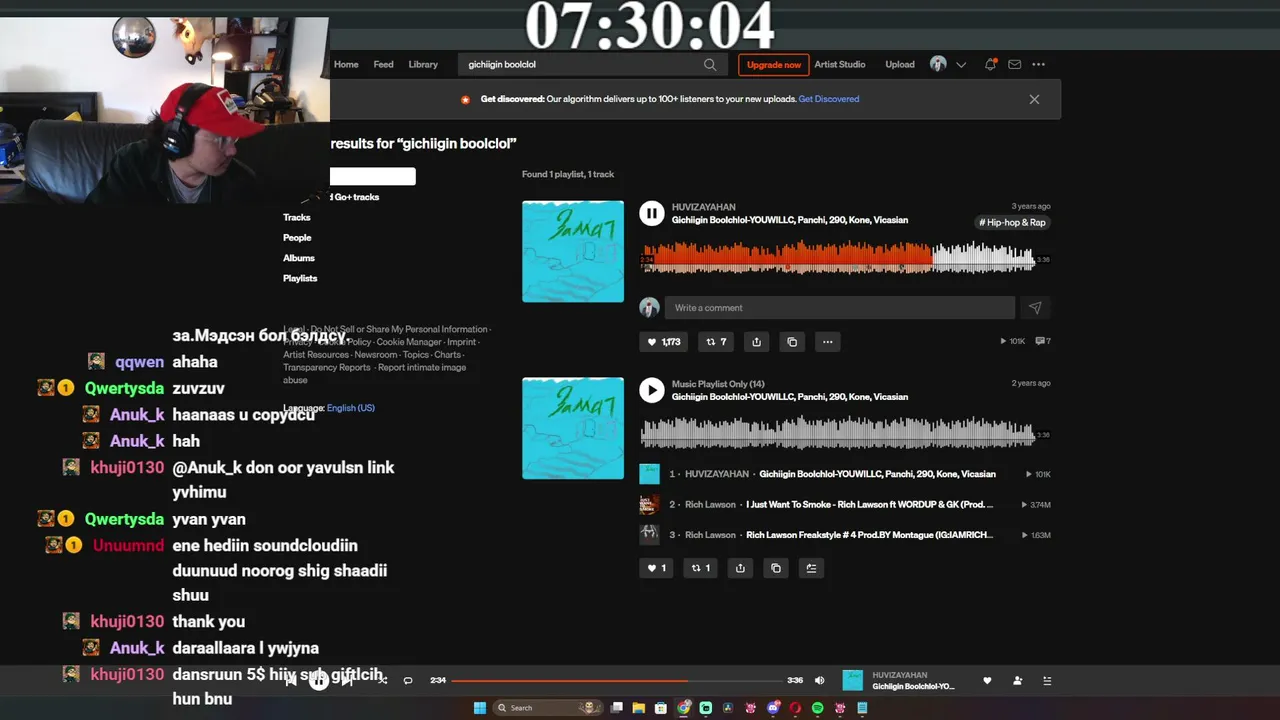Open Google Chrome from the taskbar
1280x720 pixels.
point(684,708)
